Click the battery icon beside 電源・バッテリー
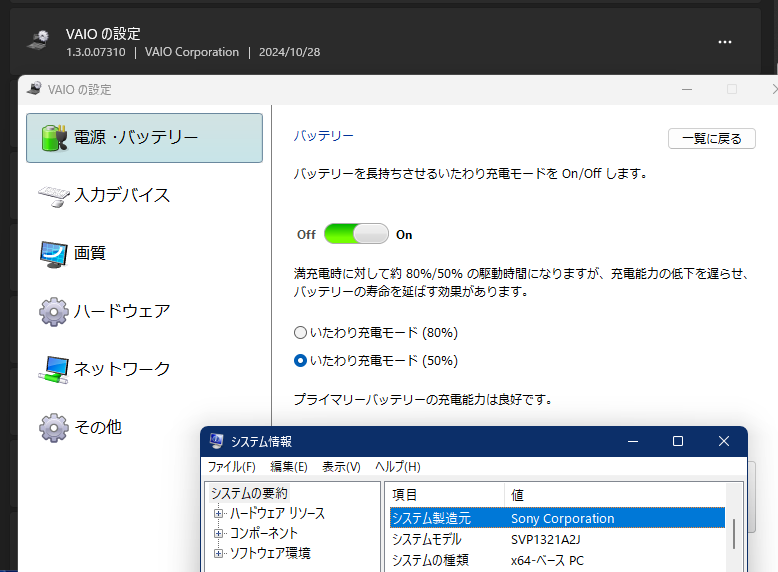 54,137
